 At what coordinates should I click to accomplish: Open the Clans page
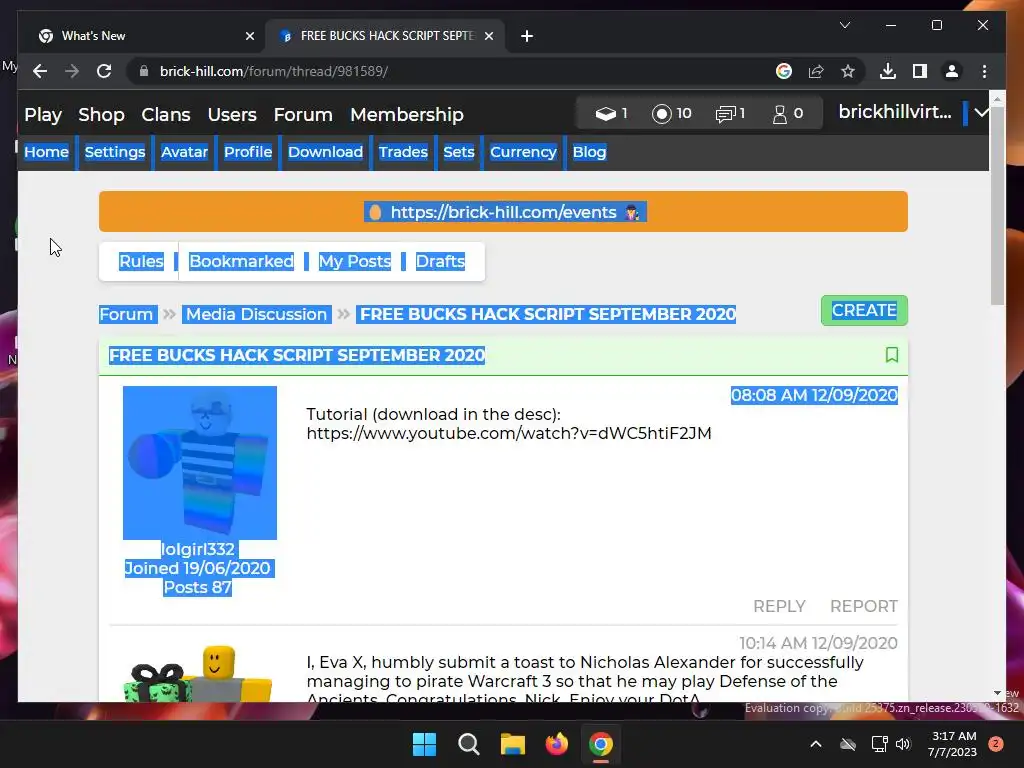point(166,114)
